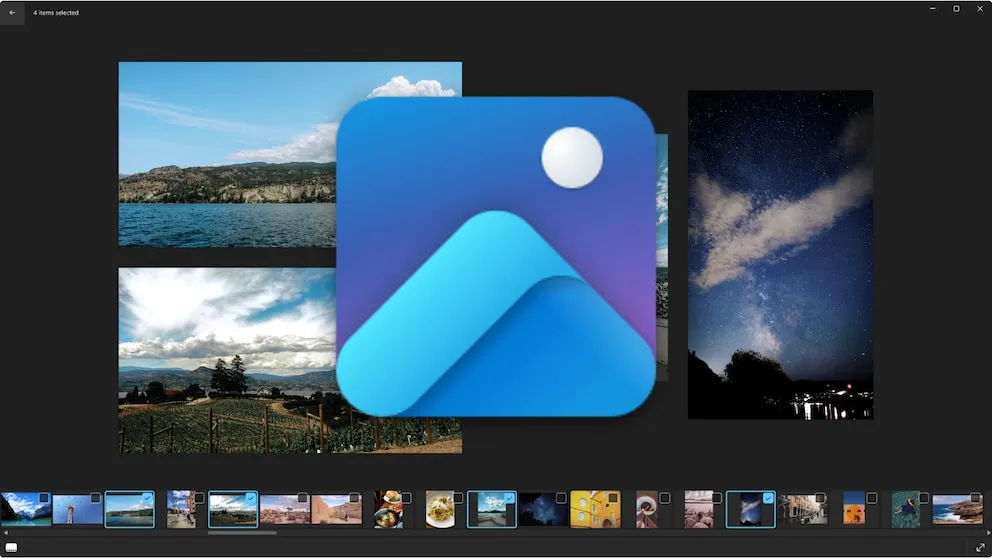Go back using the arrow icon
The width and height of the screenshot is (992, 558).
[x=12, y=13]
